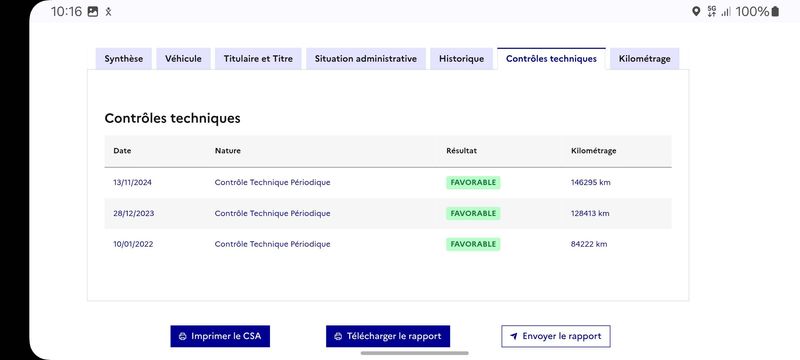
Task: Click the 84222 km value
Action: pyautogui.click(x=589, y=244)
